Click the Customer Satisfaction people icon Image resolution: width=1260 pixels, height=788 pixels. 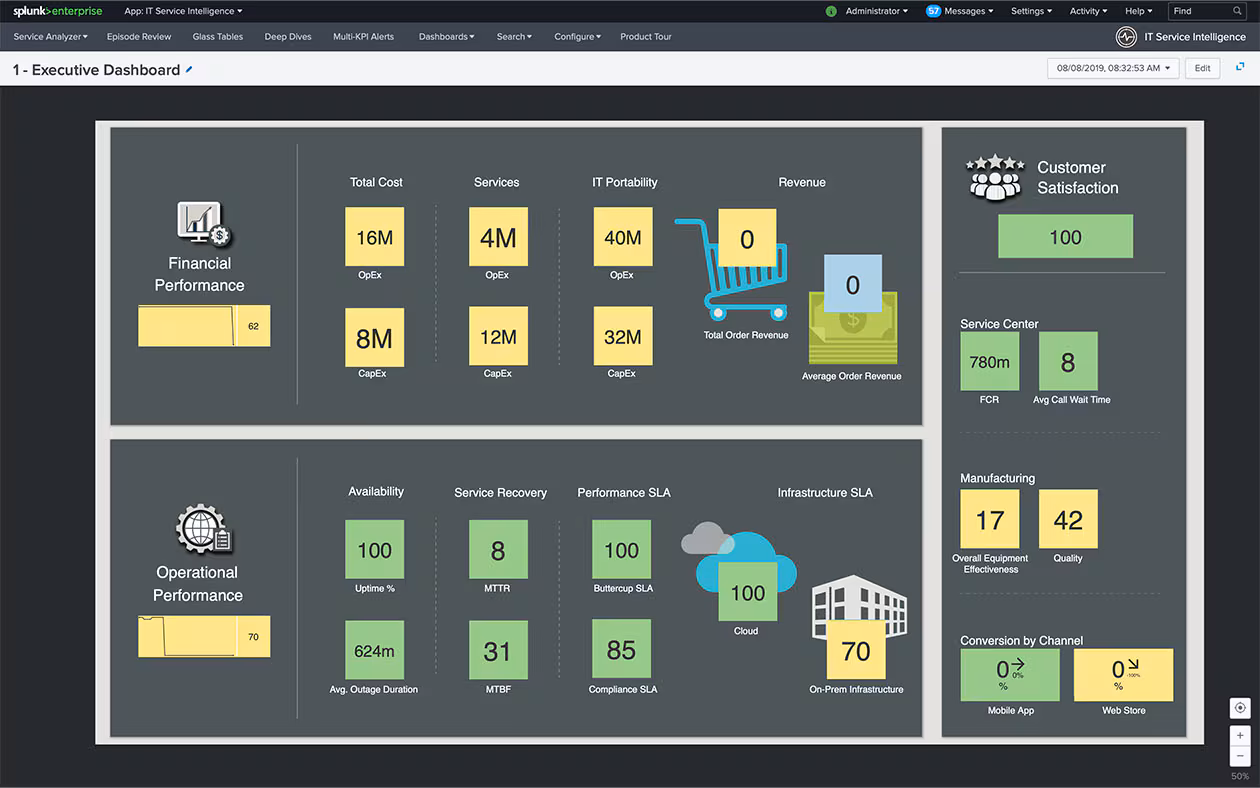tap(994, 178)
